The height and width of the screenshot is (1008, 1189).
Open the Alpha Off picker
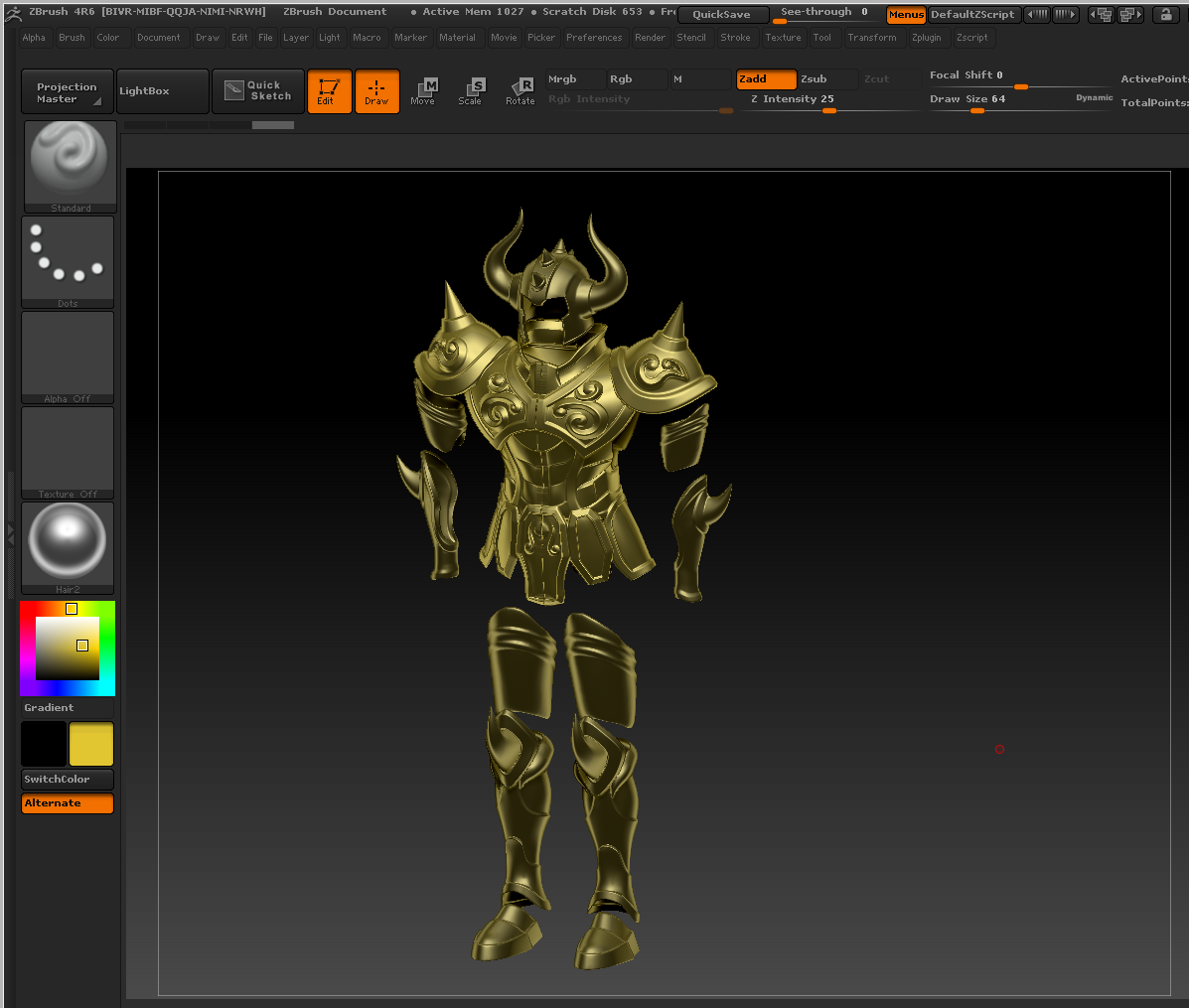pos(68,358)
